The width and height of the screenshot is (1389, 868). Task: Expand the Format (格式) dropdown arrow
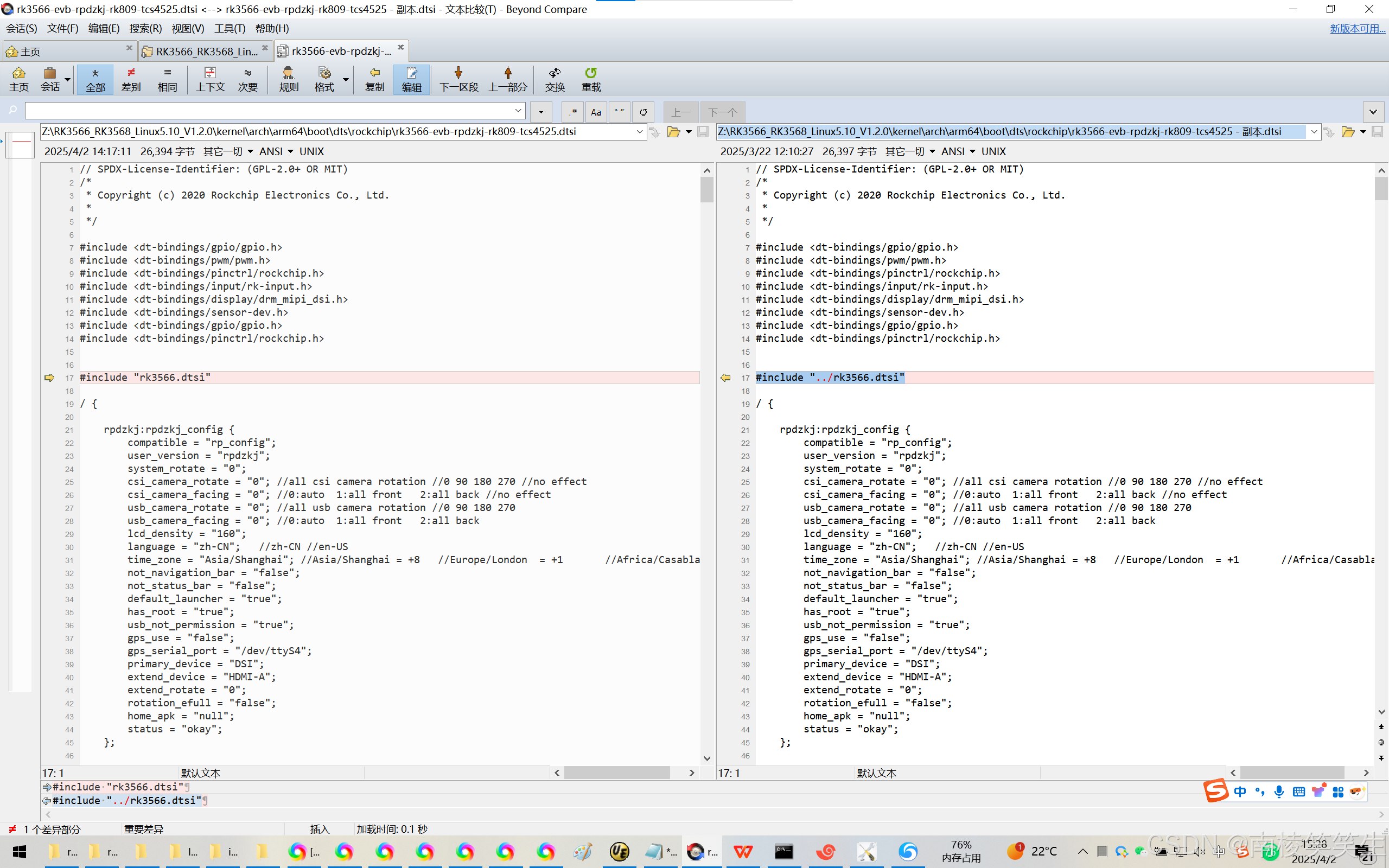click(x=346, y=80)
